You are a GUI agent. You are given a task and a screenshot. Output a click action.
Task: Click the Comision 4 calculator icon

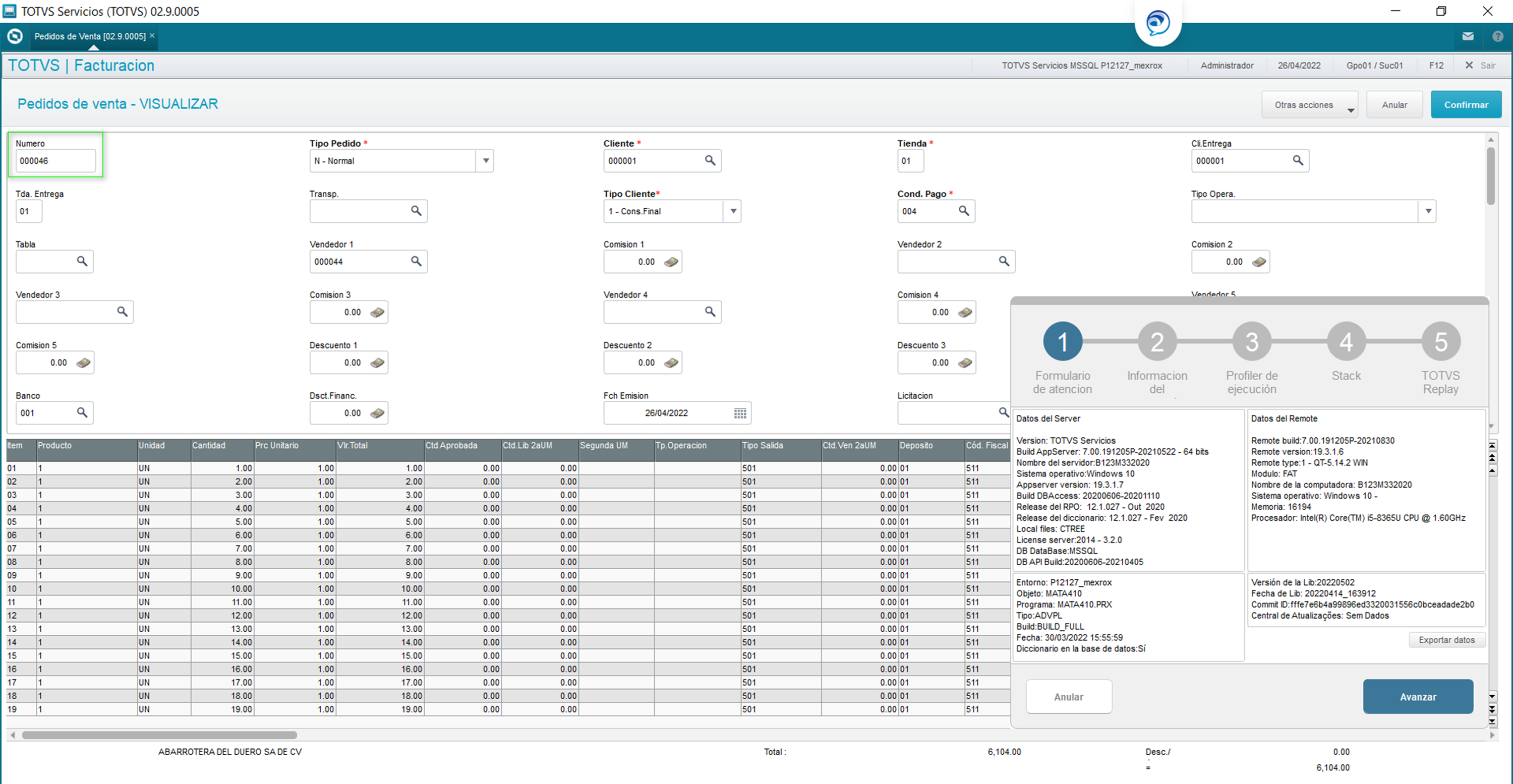point(965,313)
